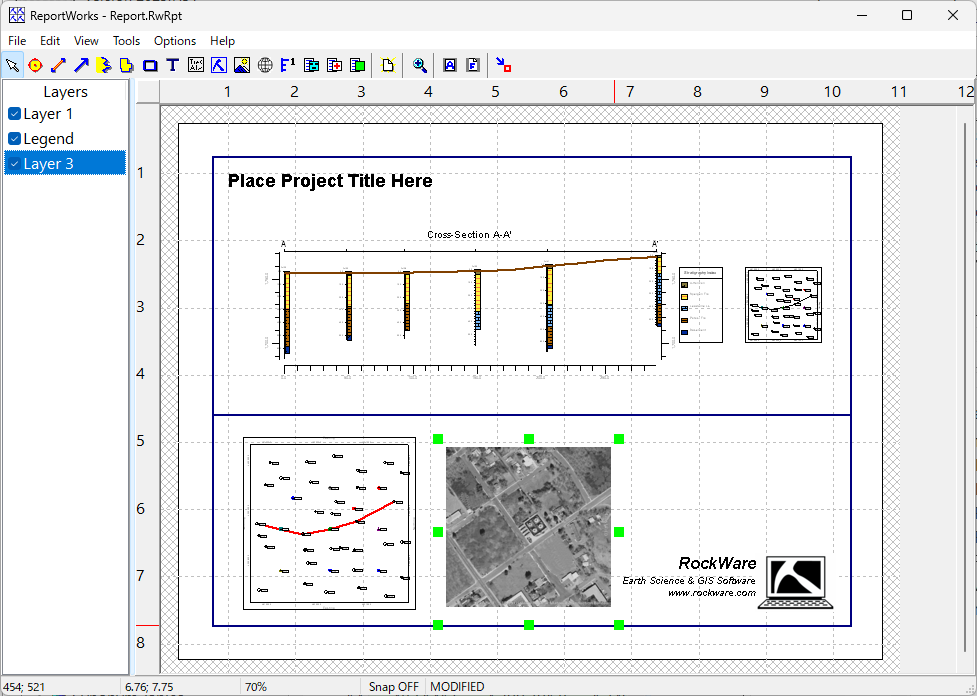Screen dimensions: 977x696
Task: Open the Tools menu
Action: [126, 41]
